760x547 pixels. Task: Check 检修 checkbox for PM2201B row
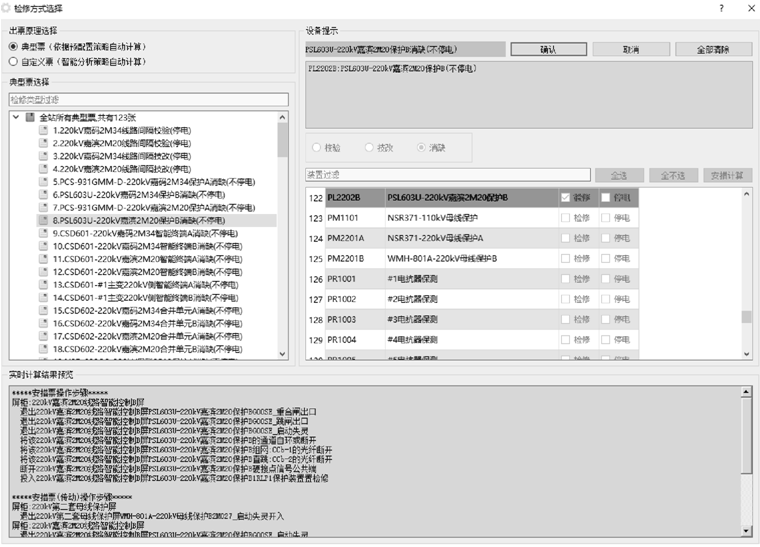[x=565, y=258]
